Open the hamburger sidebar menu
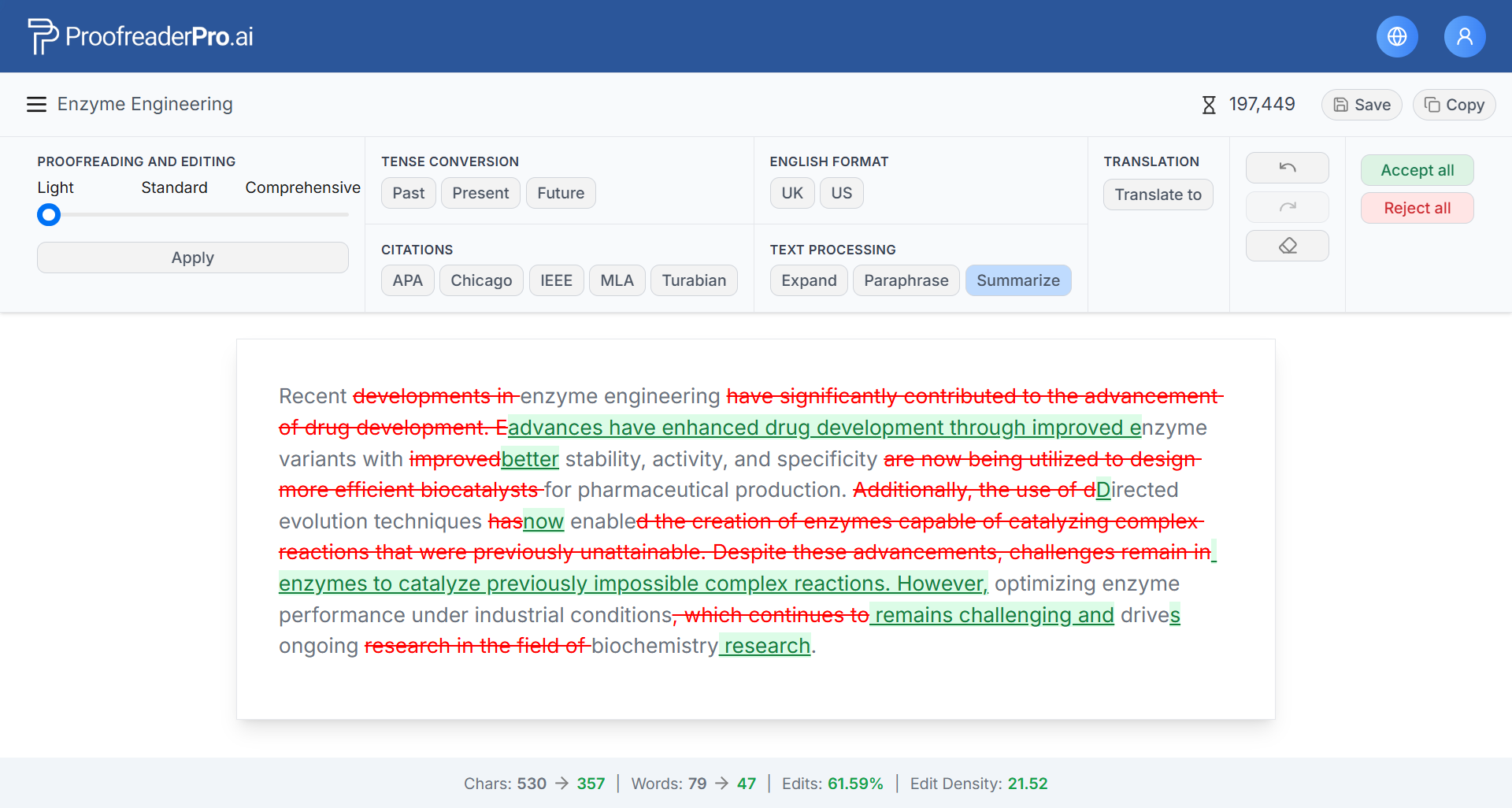This screenshot has height=808, width=1512. coord(36,105)
